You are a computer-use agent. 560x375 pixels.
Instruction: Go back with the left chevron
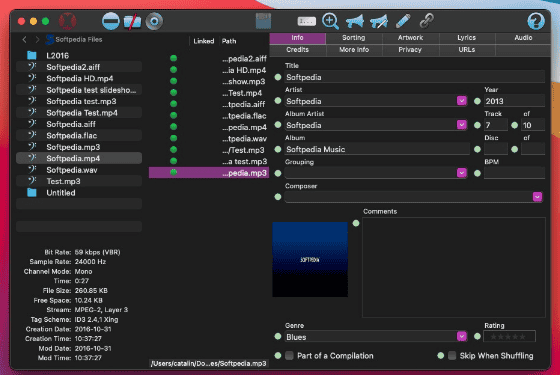pos(24,39)
